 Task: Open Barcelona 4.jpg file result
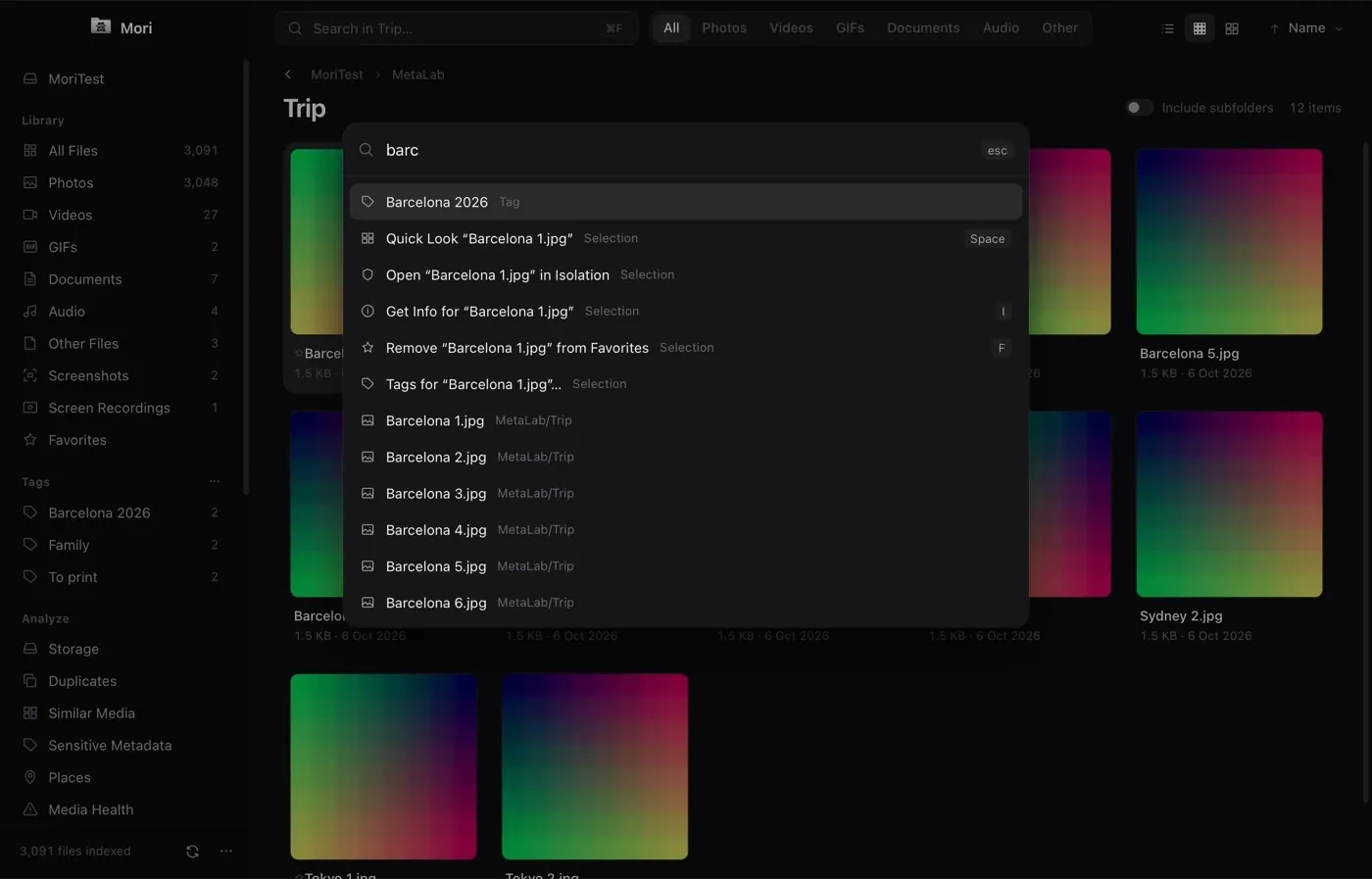click(x=685, y=529)
